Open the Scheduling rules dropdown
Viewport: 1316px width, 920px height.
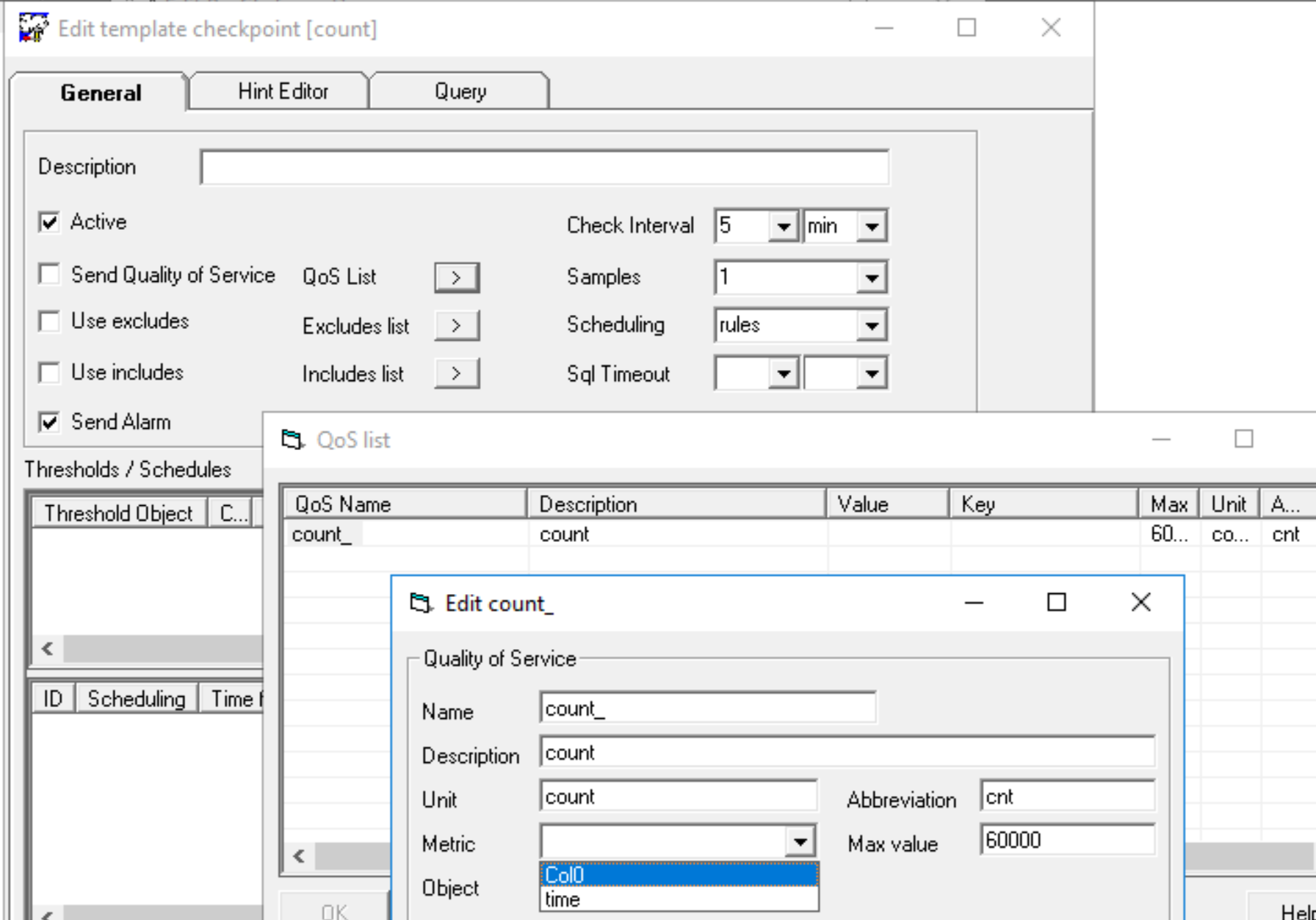click(x=872, y=325)
